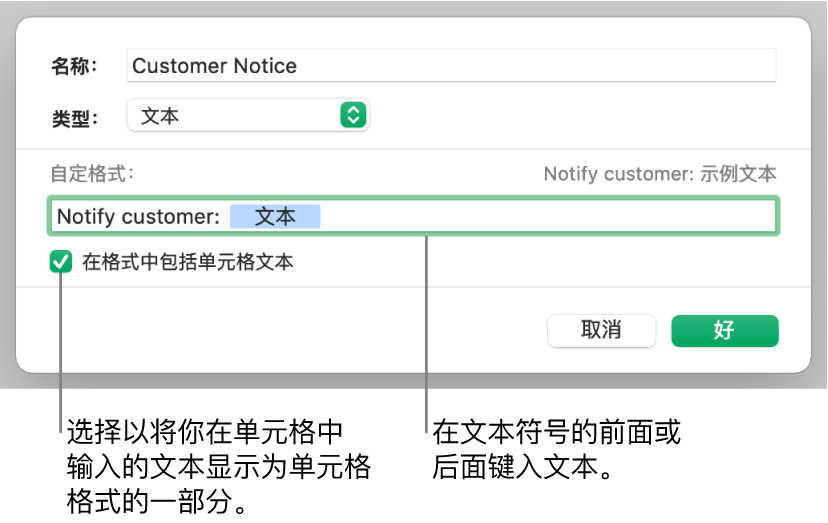Click the checkbox label 在格式中包括单元格文本
Viewport: 828px width, 523px height.
187,262
